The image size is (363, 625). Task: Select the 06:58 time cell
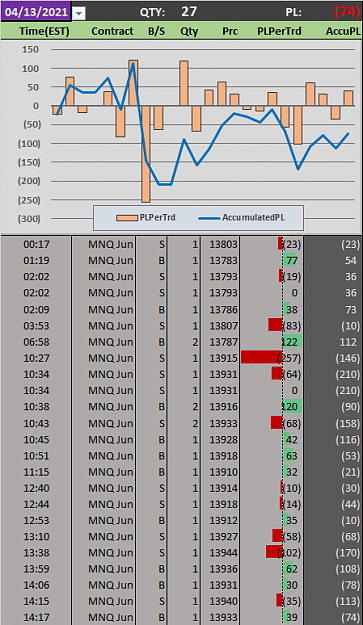36,342
